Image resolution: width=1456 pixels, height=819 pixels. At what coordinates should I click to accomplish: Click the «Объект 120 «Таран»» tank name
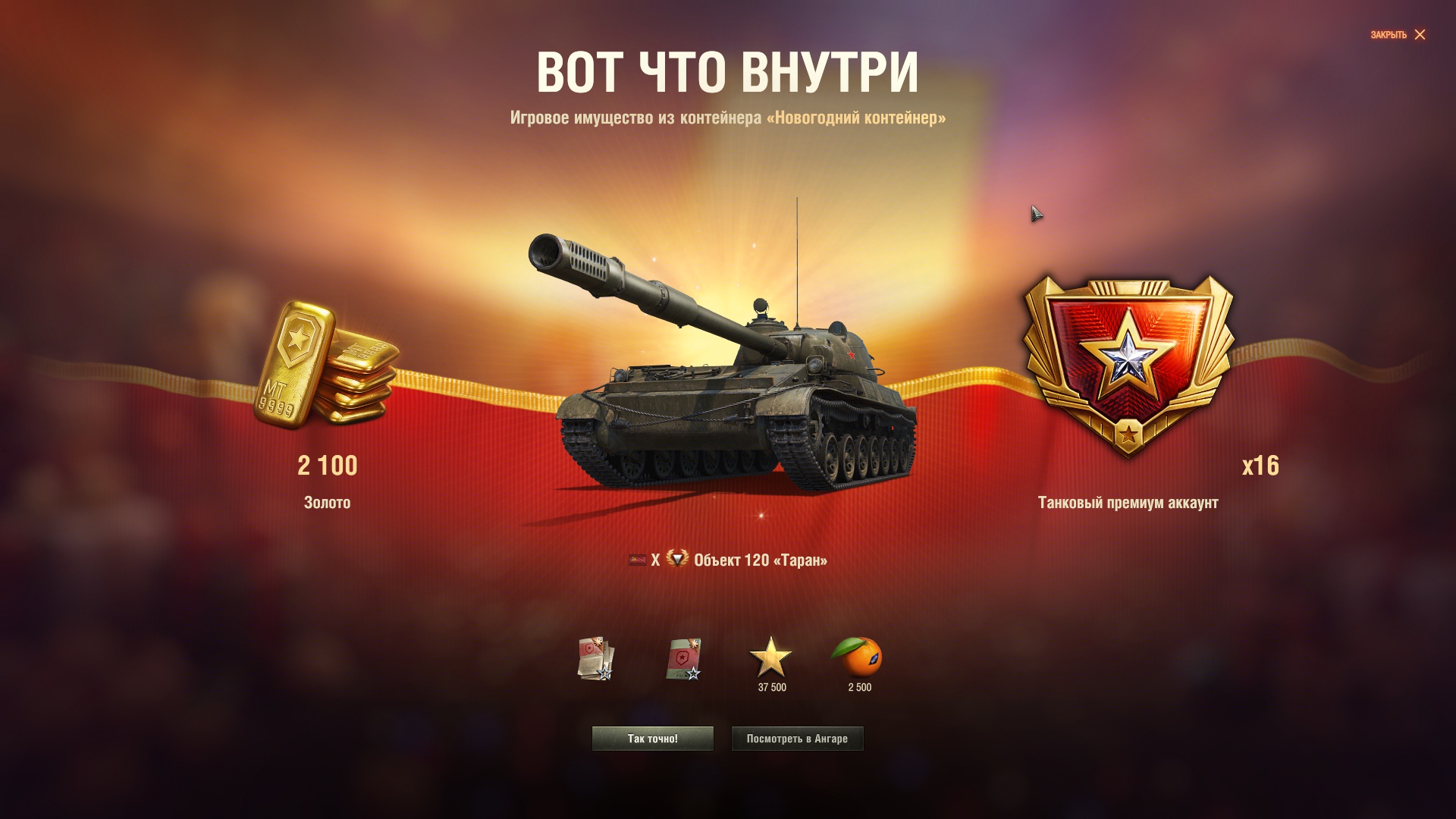pyautogui.click(x=761, y=560)
